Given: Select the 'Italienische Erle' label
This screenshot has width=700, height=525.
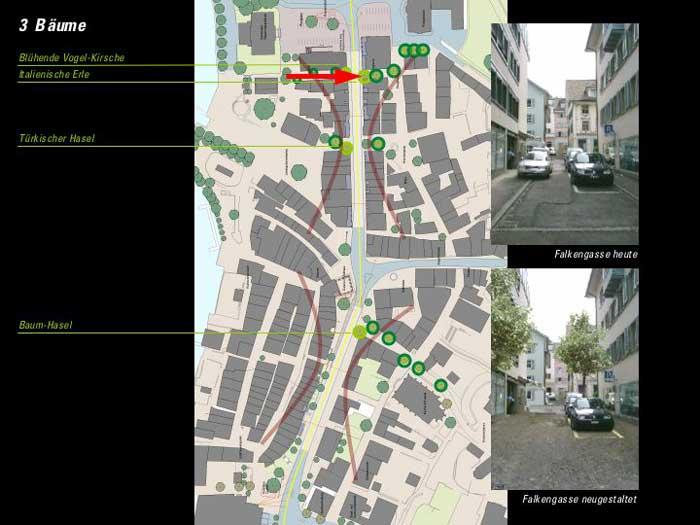Looking at the screenshot, I should tap(54, 74).
